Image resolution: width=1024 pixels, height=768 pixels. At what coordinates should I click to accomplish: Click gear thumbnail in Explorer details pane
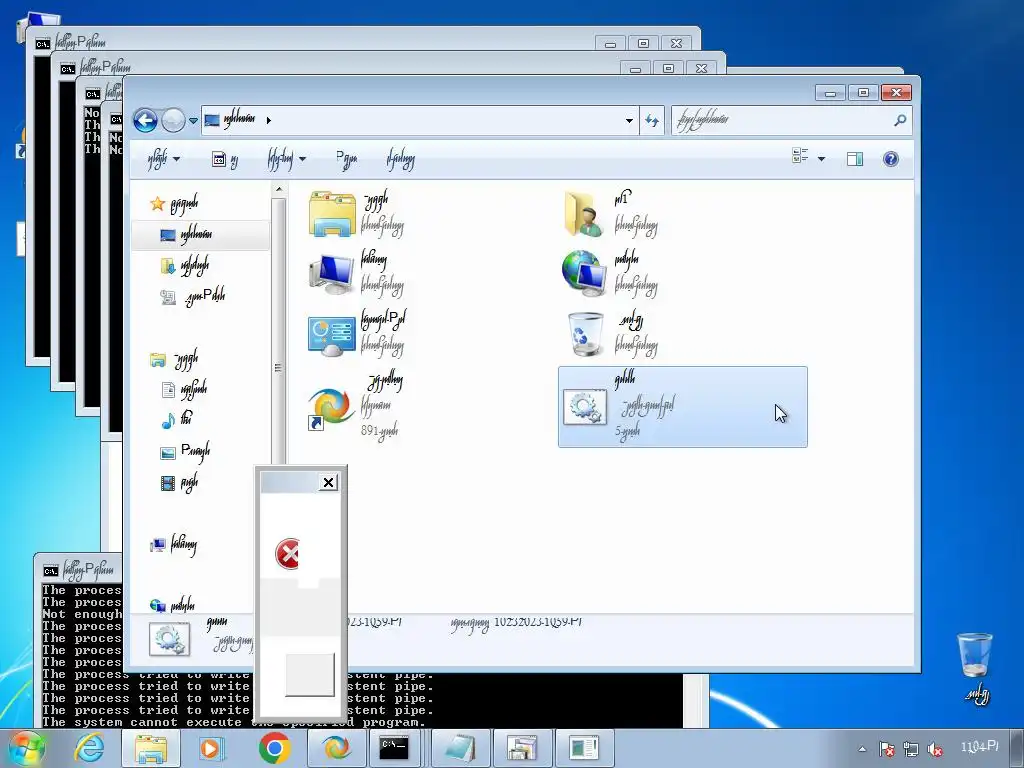[x=169, y=639]
